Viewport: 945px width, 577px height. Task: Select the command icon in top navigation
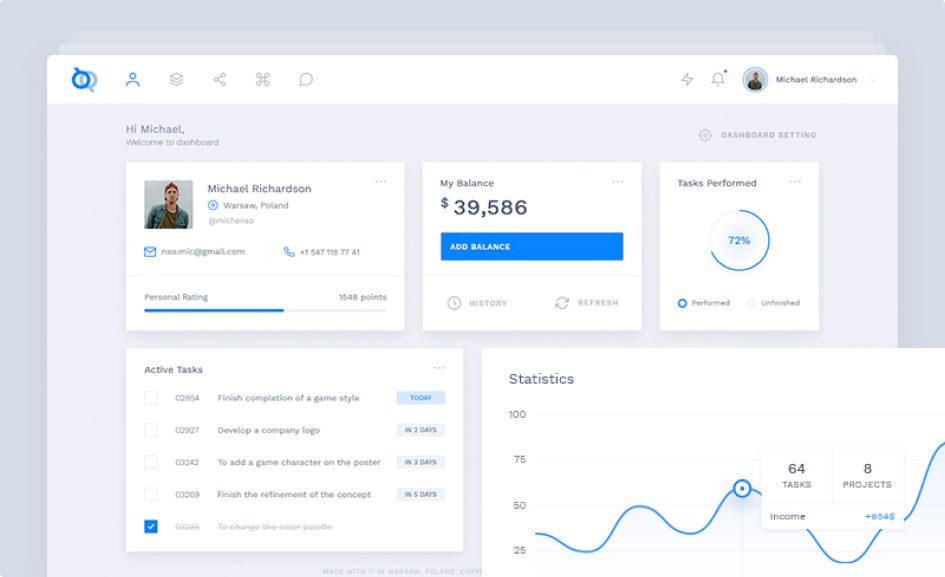click(x=263, y=80)
